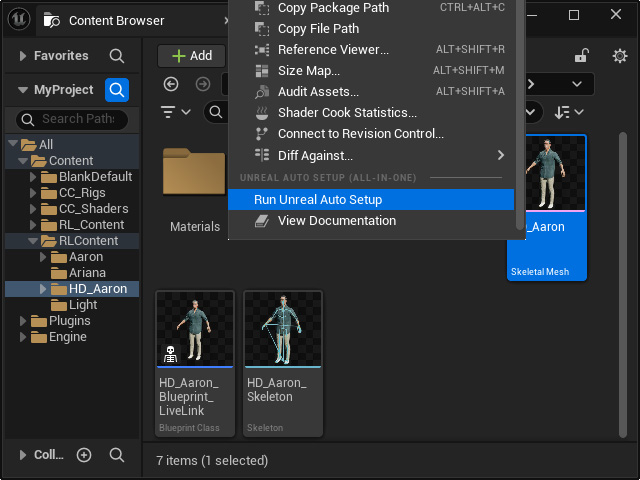The image size is (640, 480).
Task: Click '7 items (1 selected)' status text
Action: pyautogui.click(x=212, y=460)
